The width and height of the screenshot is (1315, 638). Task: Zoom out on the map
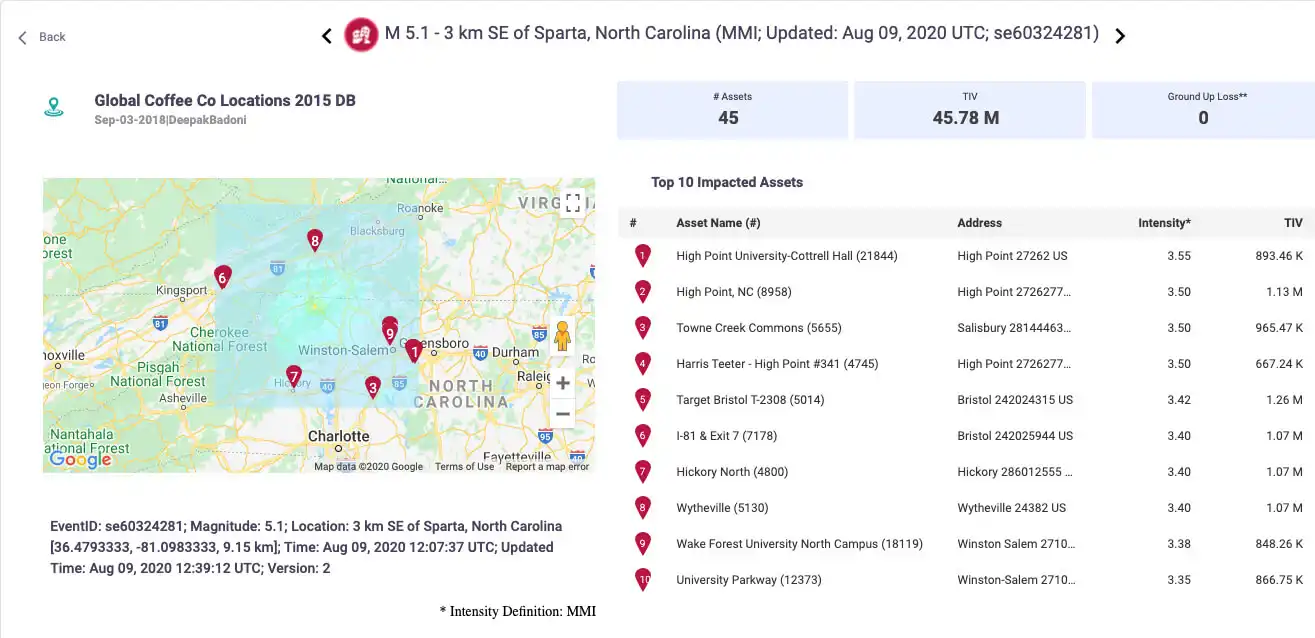[562, 413]
